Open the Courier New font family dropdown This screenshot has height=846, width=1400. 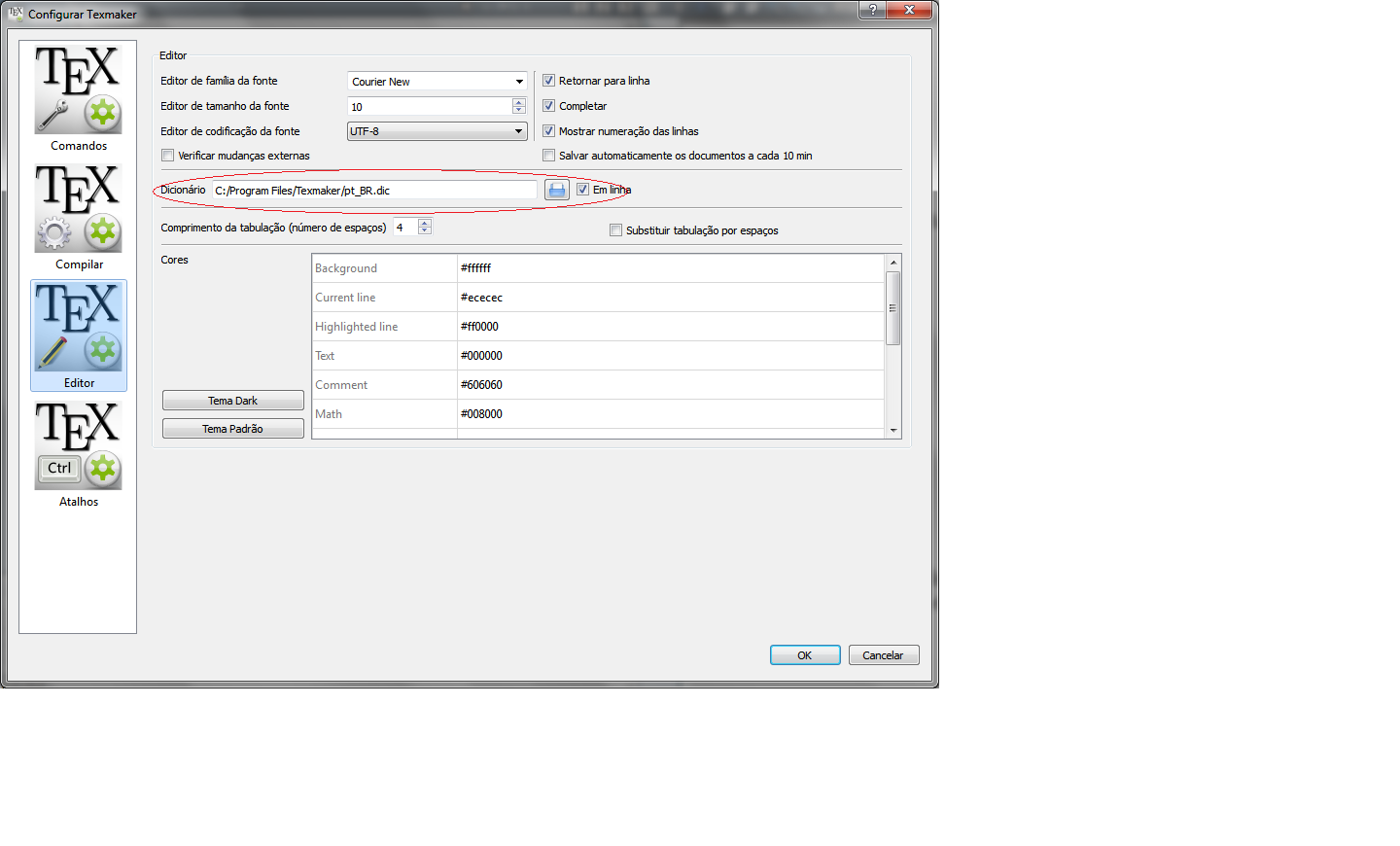tap(437, 82)
